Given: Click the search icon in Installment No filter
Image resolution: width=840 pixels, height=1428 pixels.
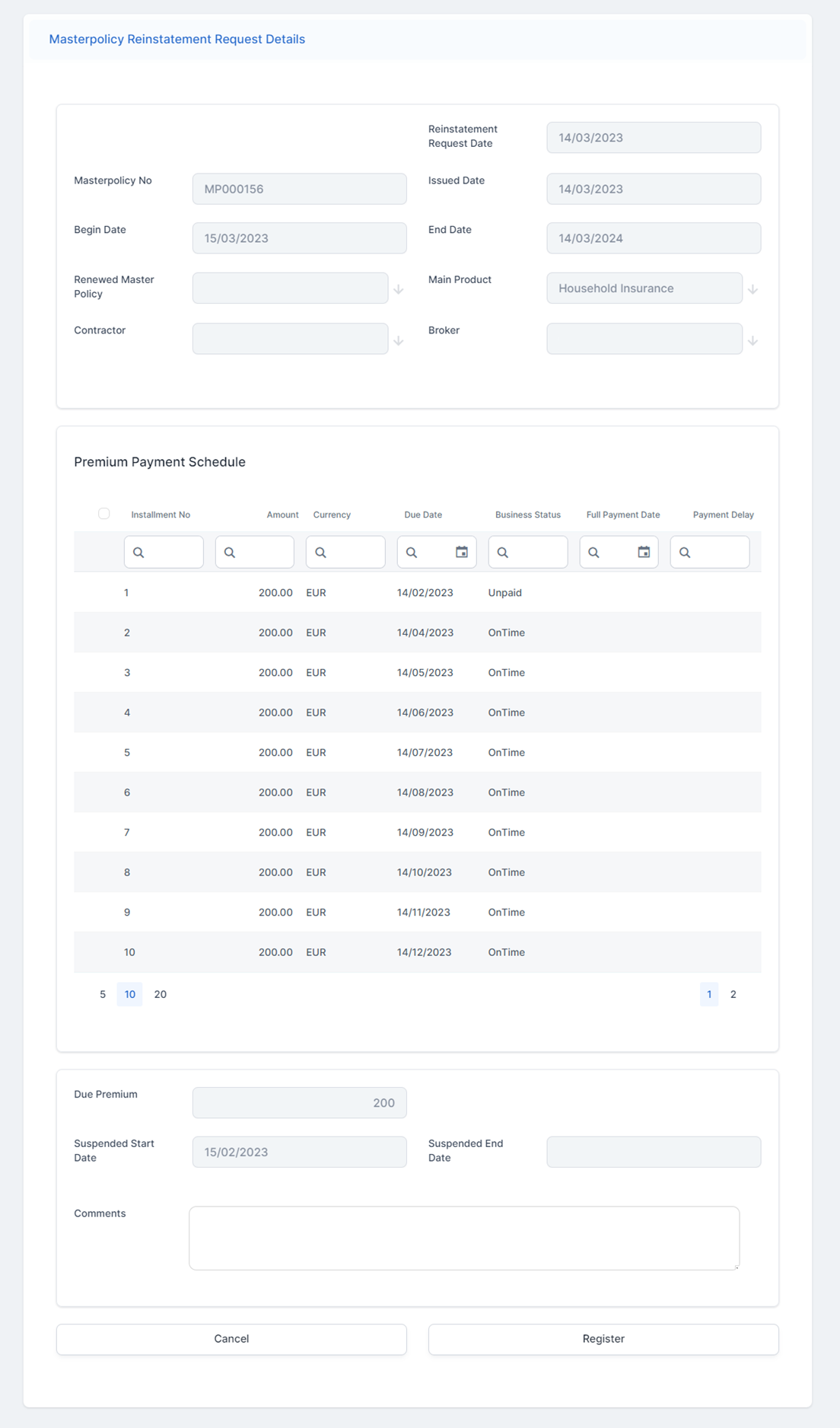Looking at the screenshot, I should [138, 553].
